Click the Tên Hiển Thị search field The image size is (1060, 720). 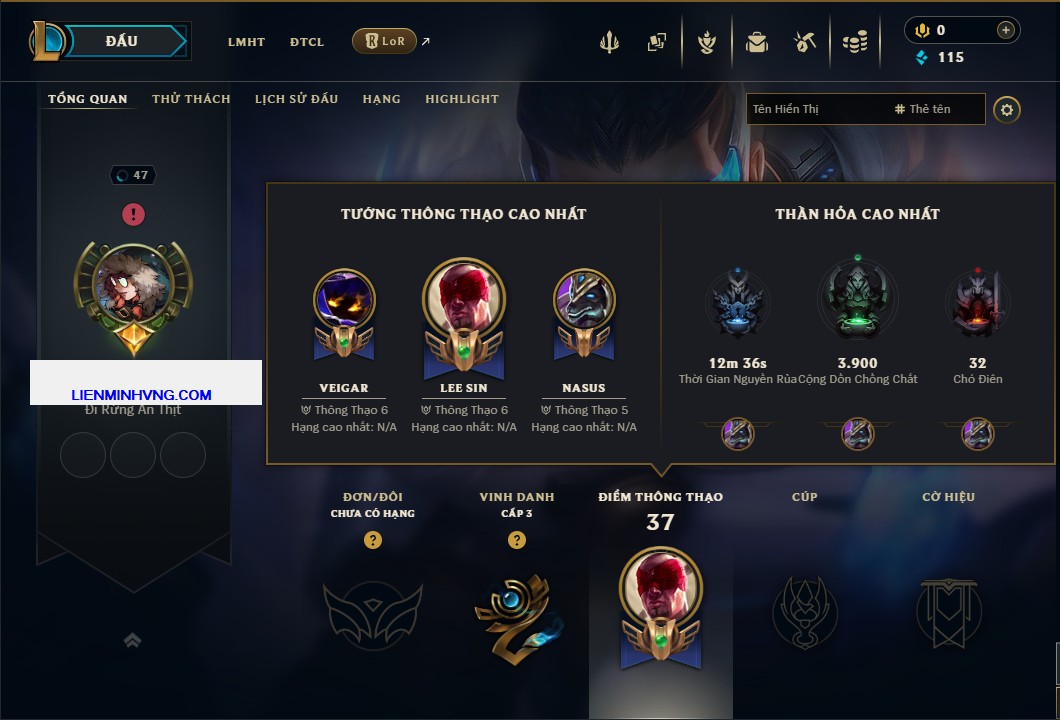[x=865, y=109]
